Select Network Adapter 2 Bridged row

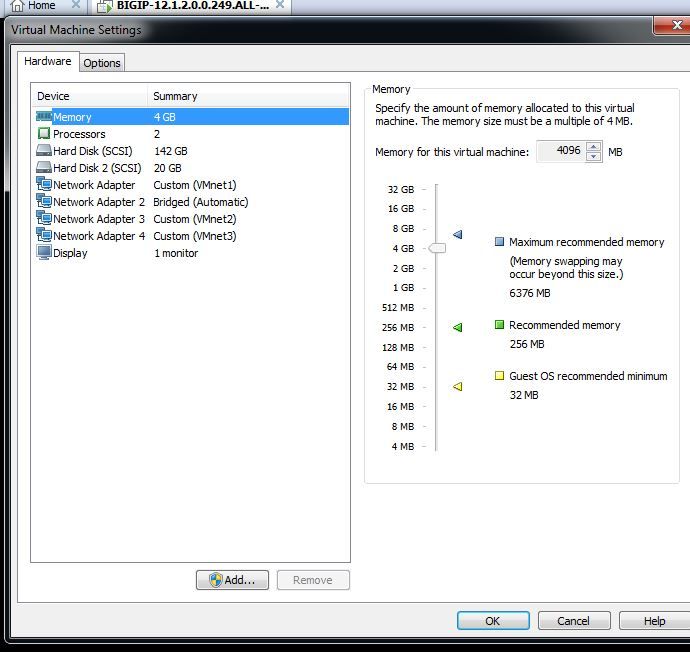click(191, 202)
